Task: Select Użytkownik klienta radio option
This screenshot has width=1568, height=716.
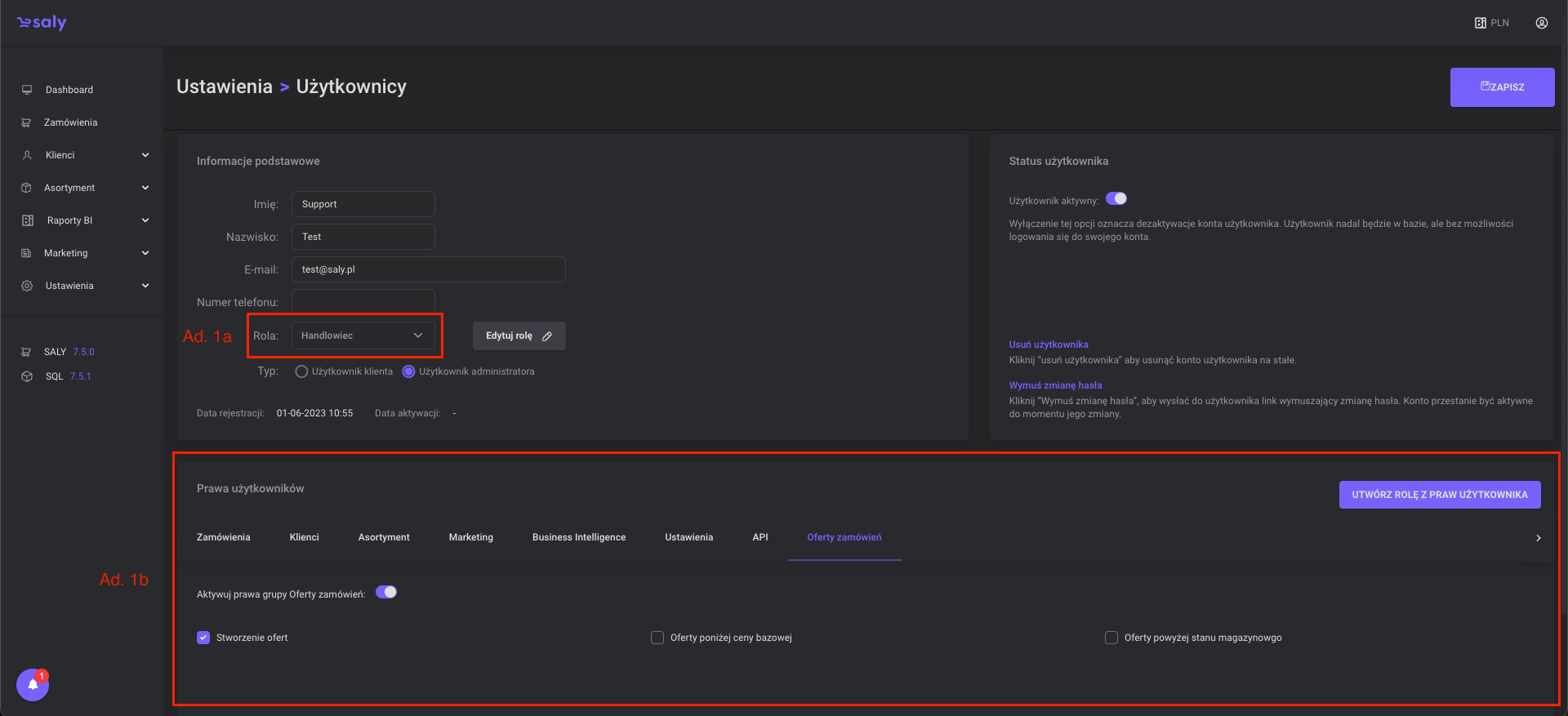Action: click(x=301, y=371)
